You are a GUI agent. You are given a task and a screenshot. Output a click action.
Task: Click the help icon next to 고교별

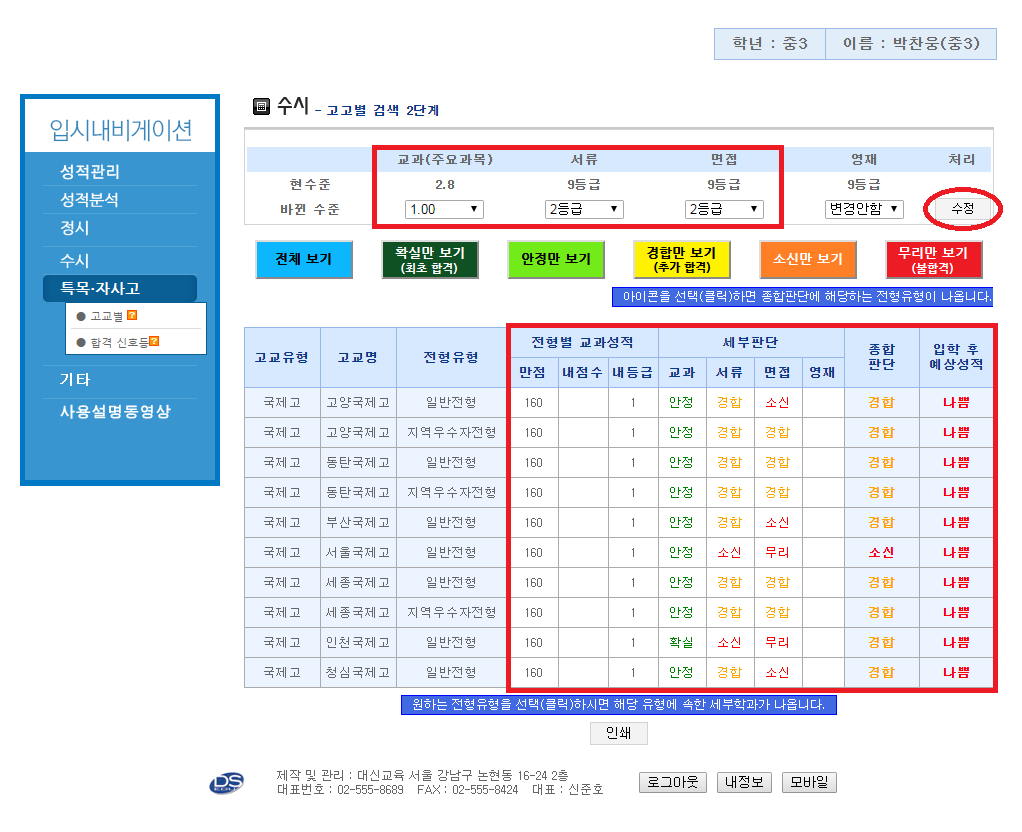coord(132,316)
